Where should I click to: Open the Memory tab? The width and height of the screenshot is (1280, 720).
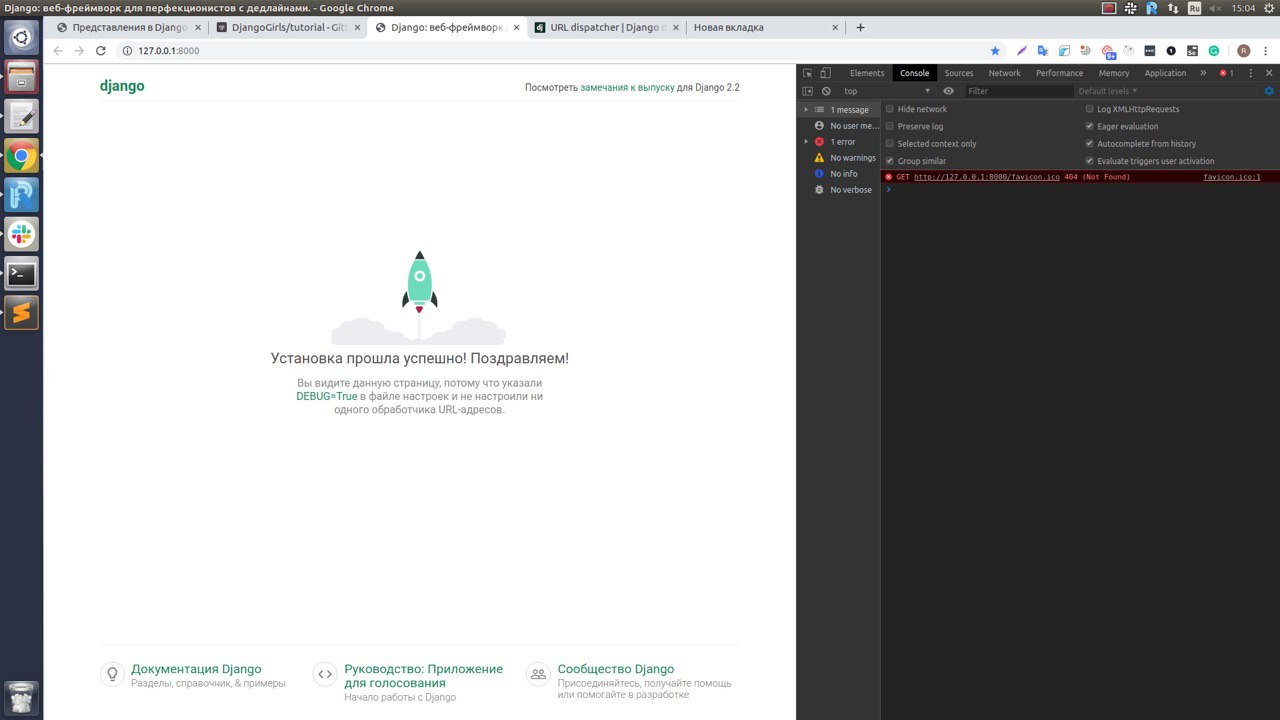coord(1114,73)
